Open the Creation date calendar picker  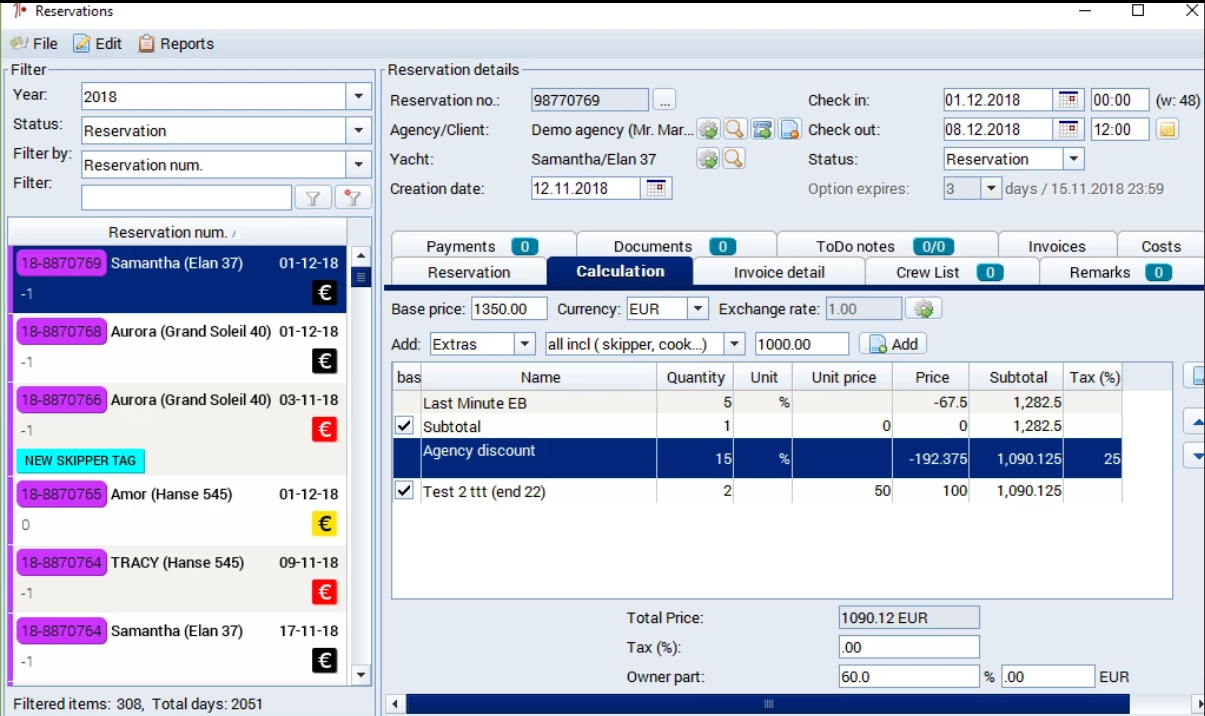coord(657,188)
